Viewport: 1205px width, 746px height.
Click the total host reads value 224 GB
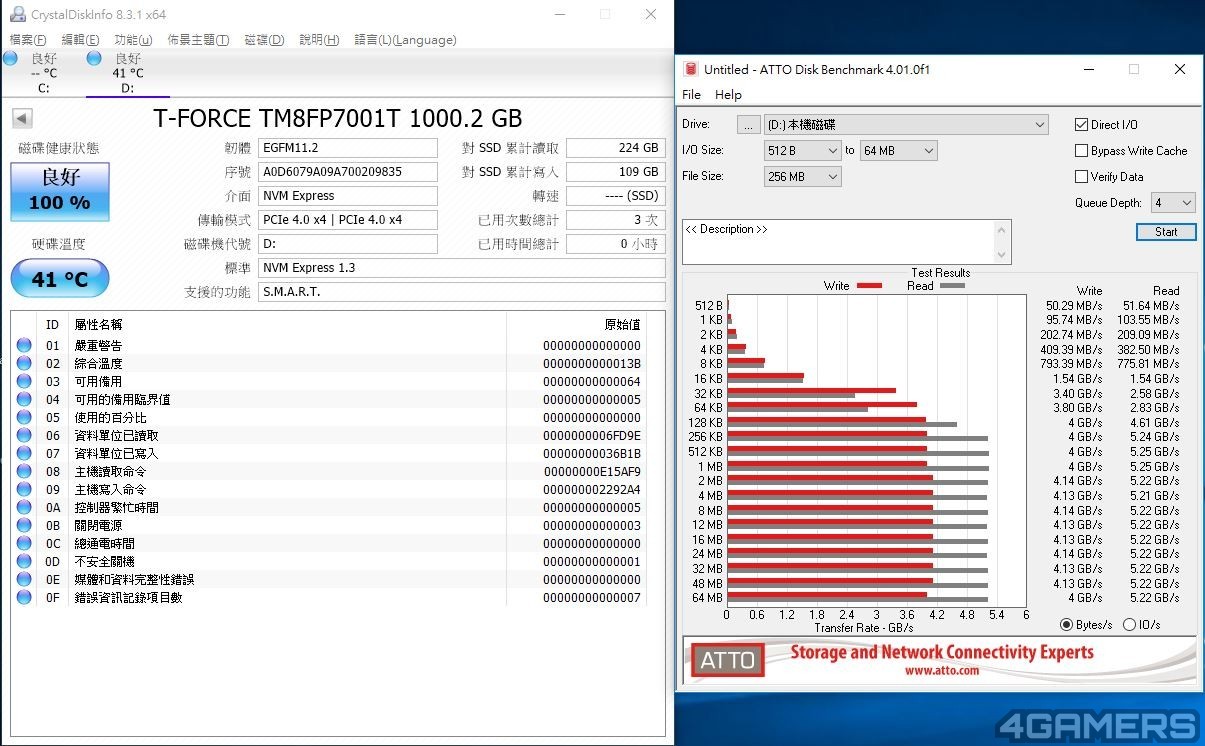[x=616, y=148]
